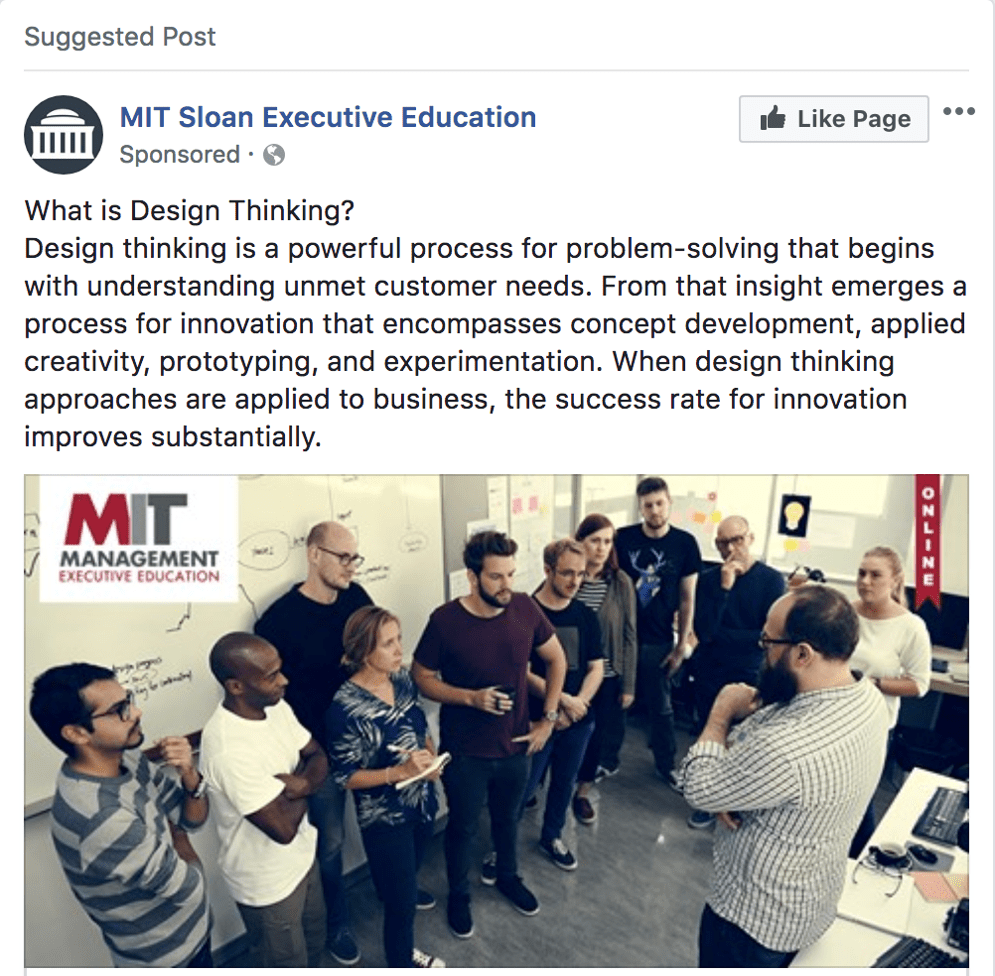
Task: Click the Suggested Post header text
Action: coord(120,37)
